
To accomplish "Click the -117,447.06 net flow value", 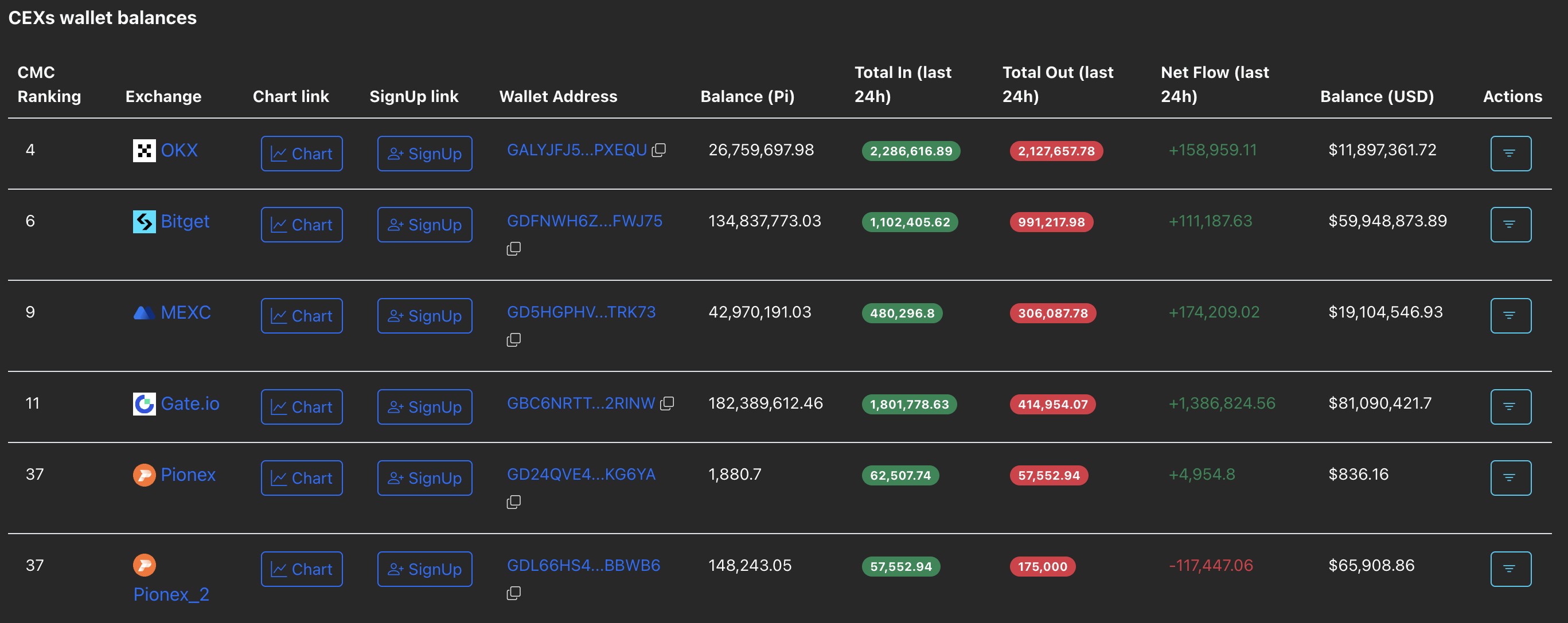I will coord(1211,566).
